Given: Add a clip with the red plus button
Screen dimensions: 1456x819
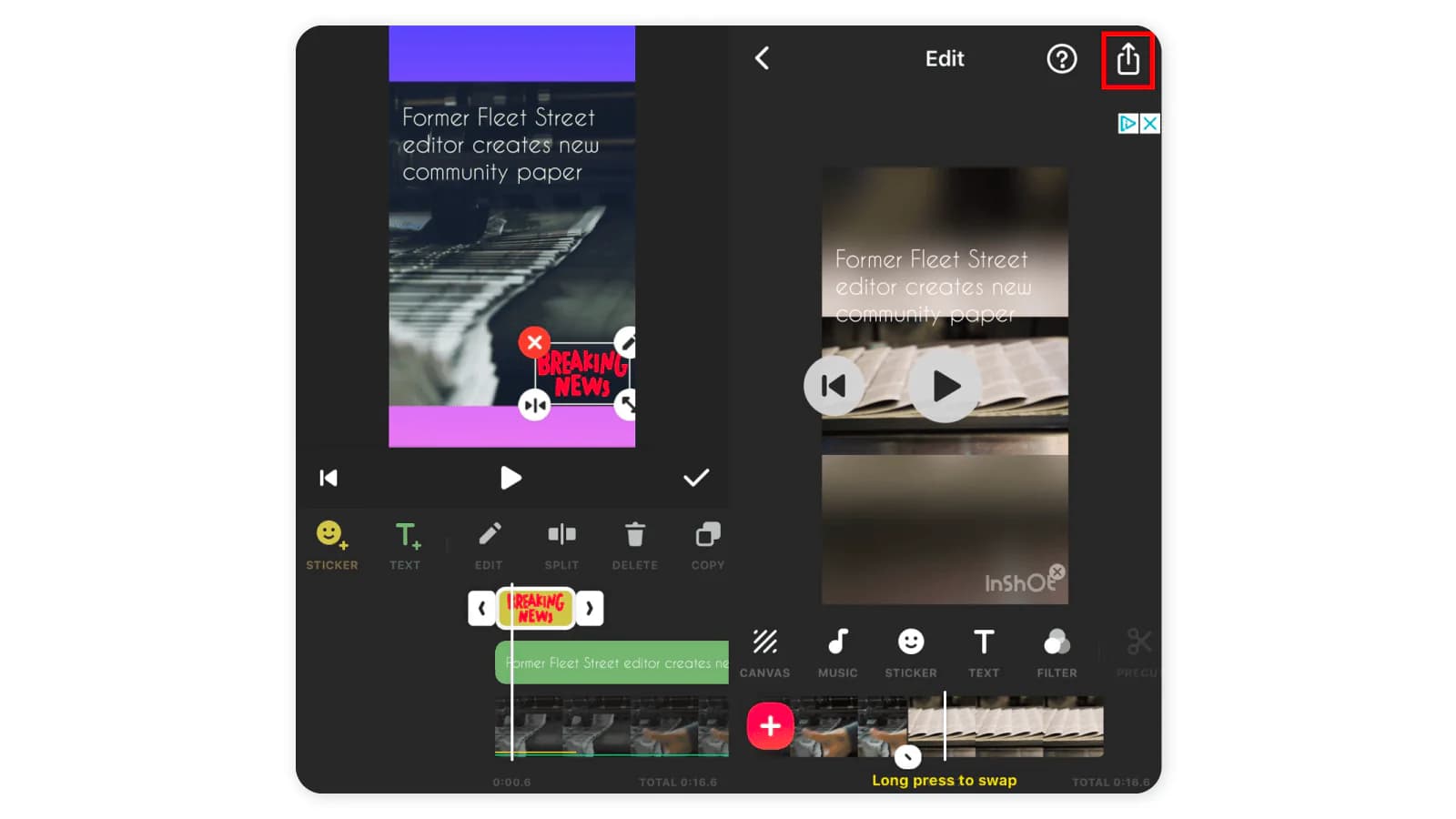Looking at the screenshot, I should (770, 726).
